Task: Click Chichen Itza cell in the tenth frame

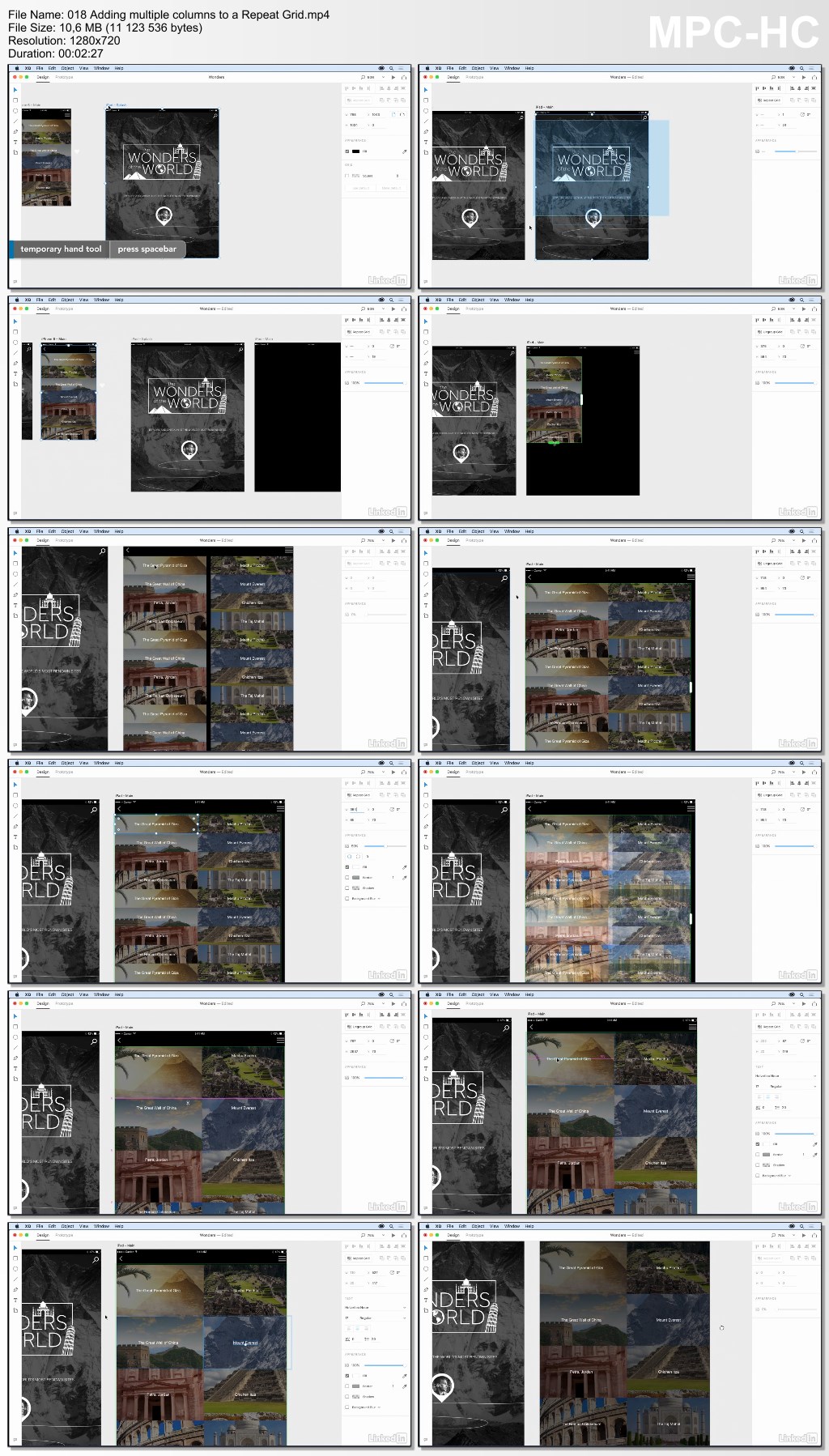Action: (x=656, y=1163)
